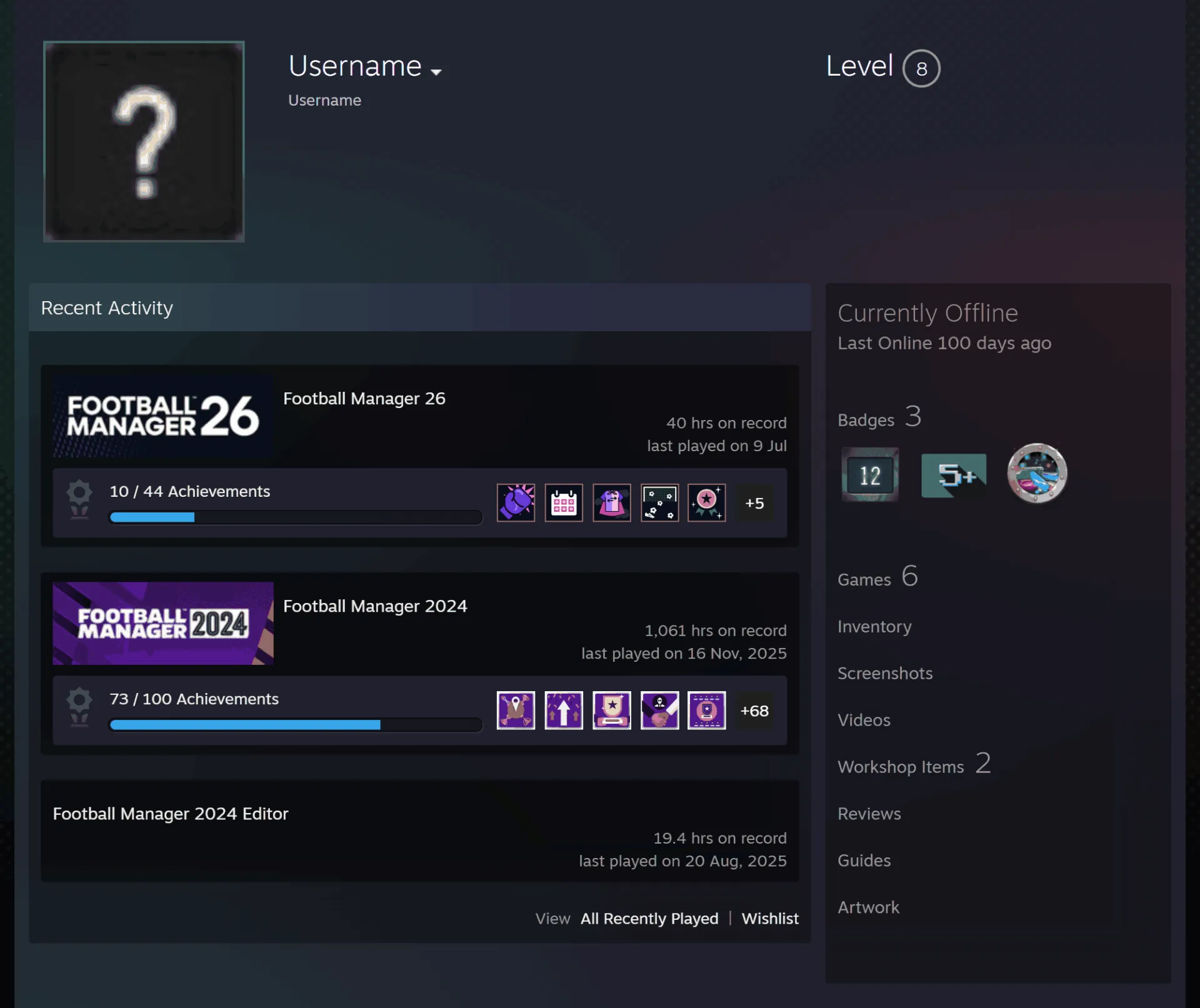The image size is (1200, 1008).
Task: Show the +5 more Football Manager 26 achievements
Action: (754, 503)
